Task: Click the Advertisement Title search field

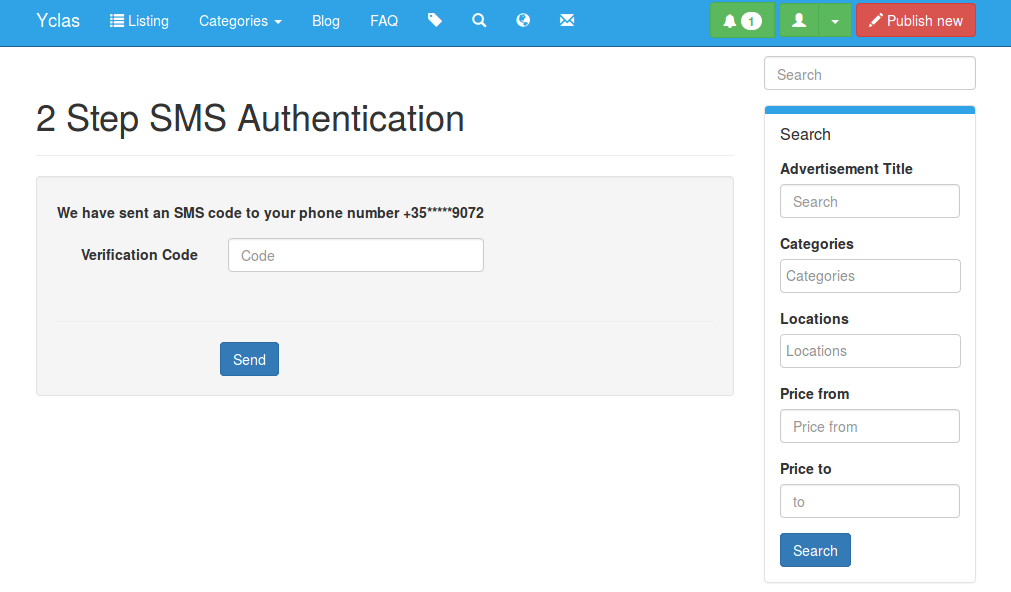Action: 870,201
